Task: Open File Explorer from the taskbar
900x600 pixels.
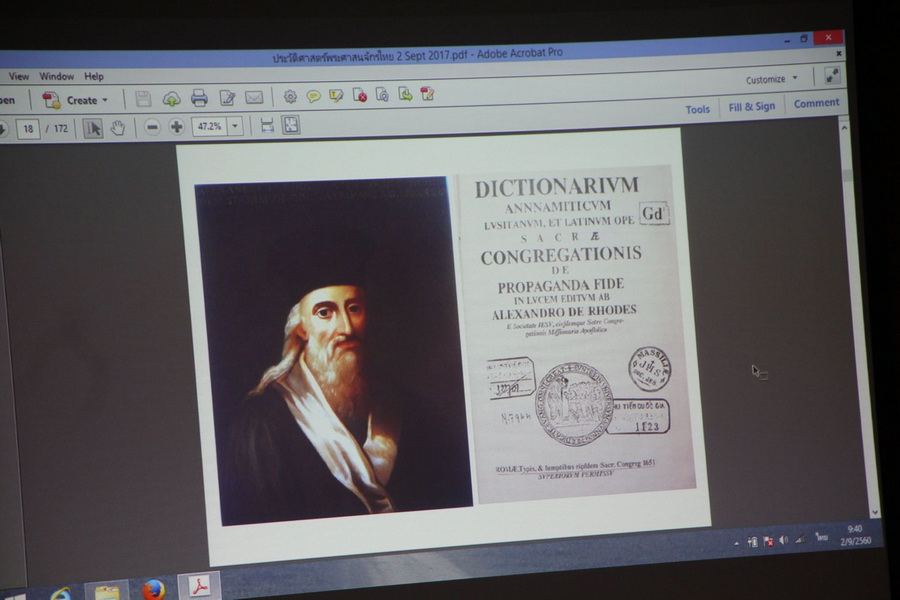Action: [x=107, y=591]
